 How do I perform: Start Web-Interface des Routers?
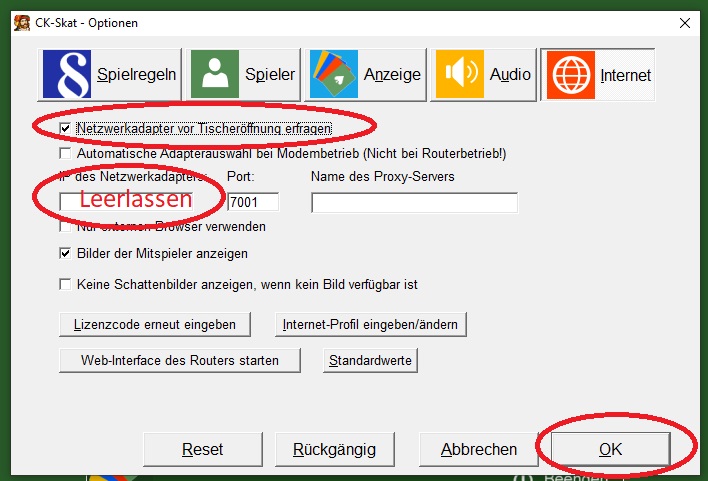[x=181, y=360]
